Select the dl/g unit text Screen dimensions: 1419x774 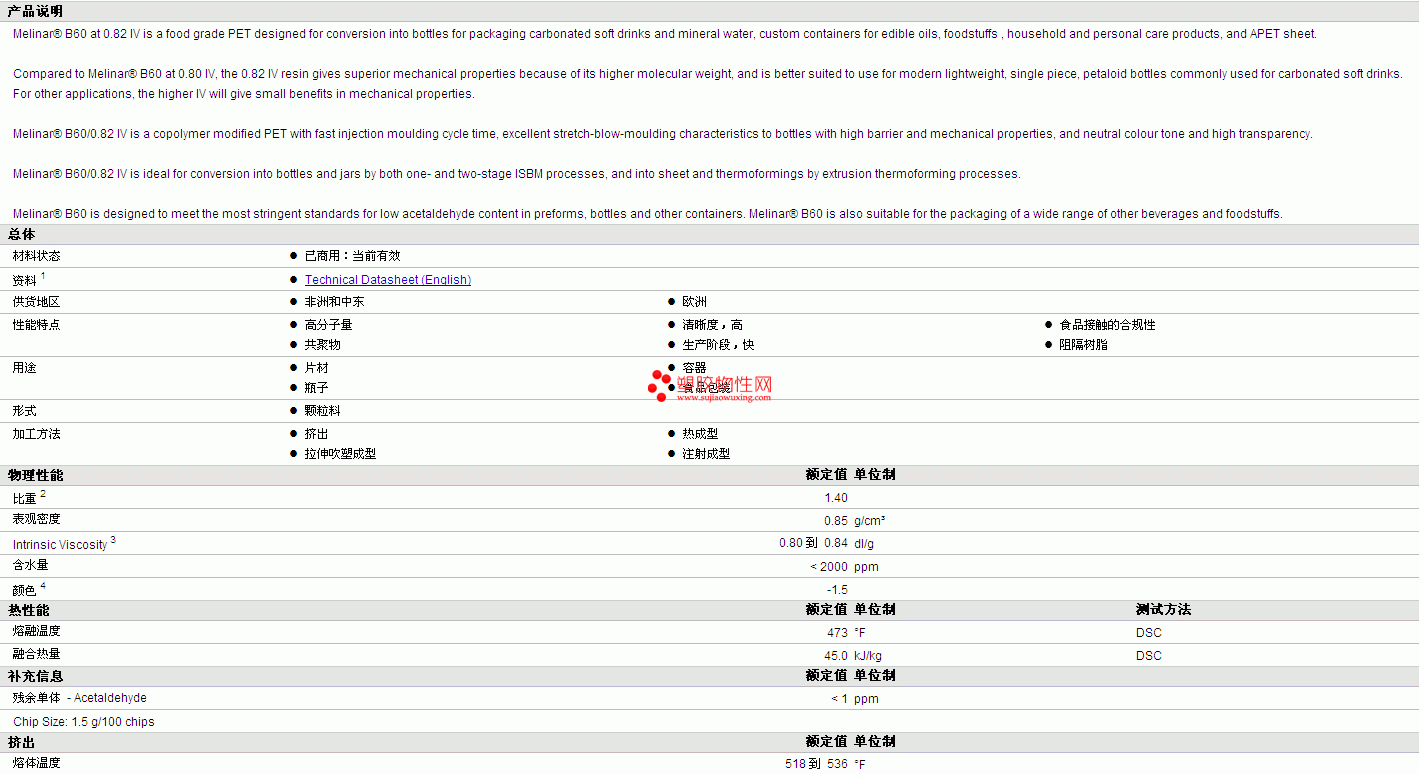[865, 544]
